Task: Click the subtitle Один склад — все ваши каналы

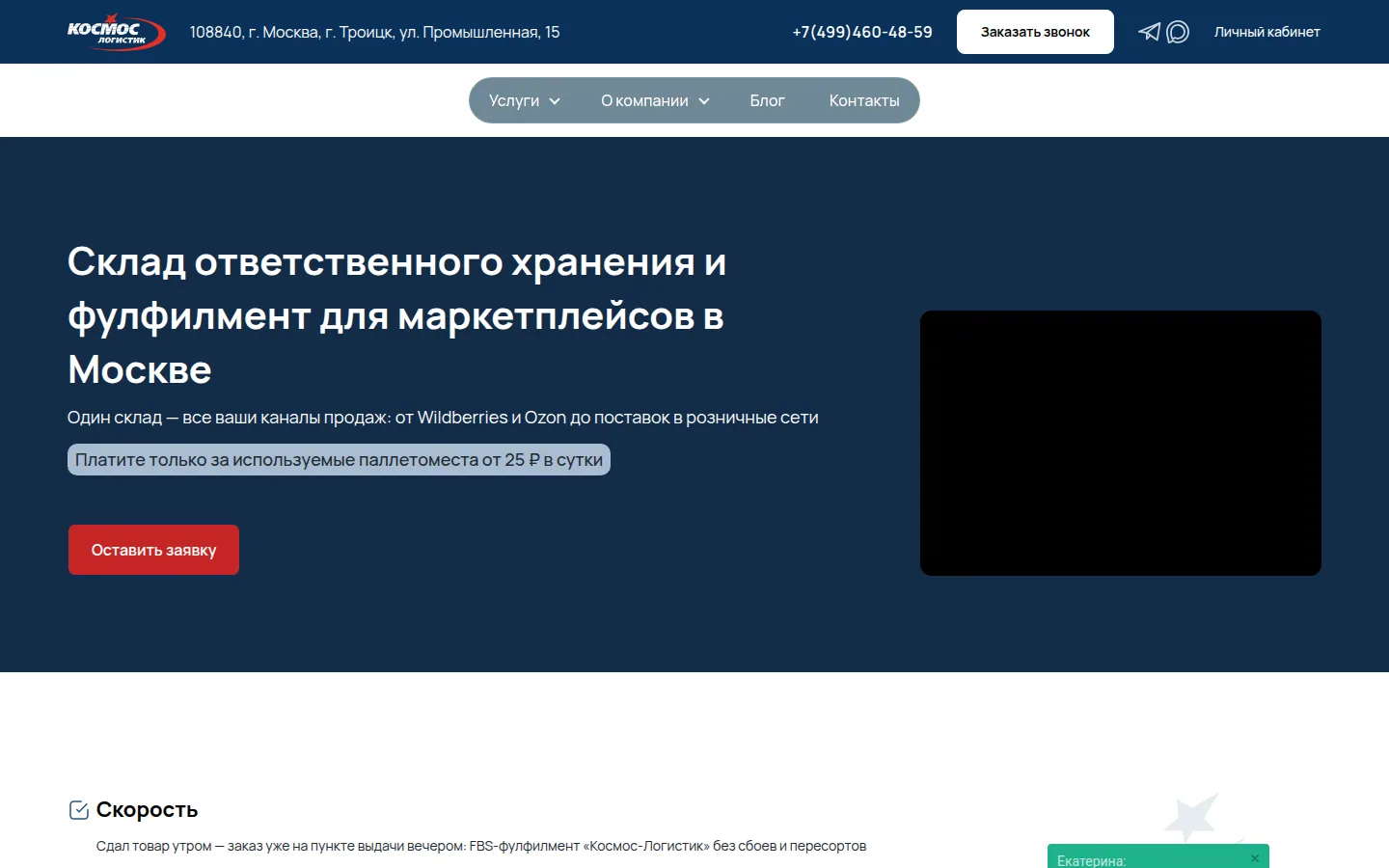Action: (x=443, y=418)
